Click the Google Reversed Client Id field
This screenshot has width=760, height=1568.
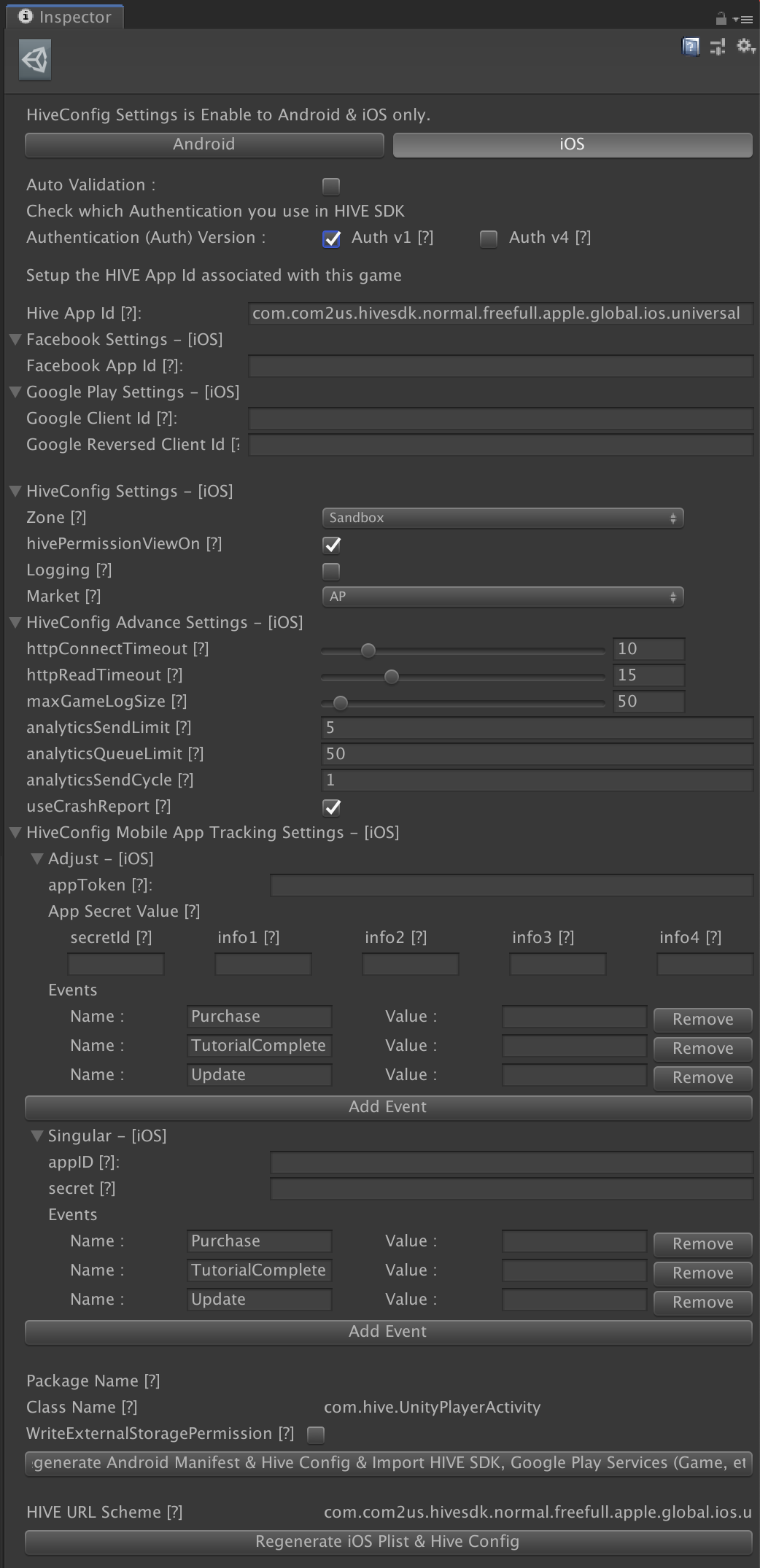click(500, 445)
